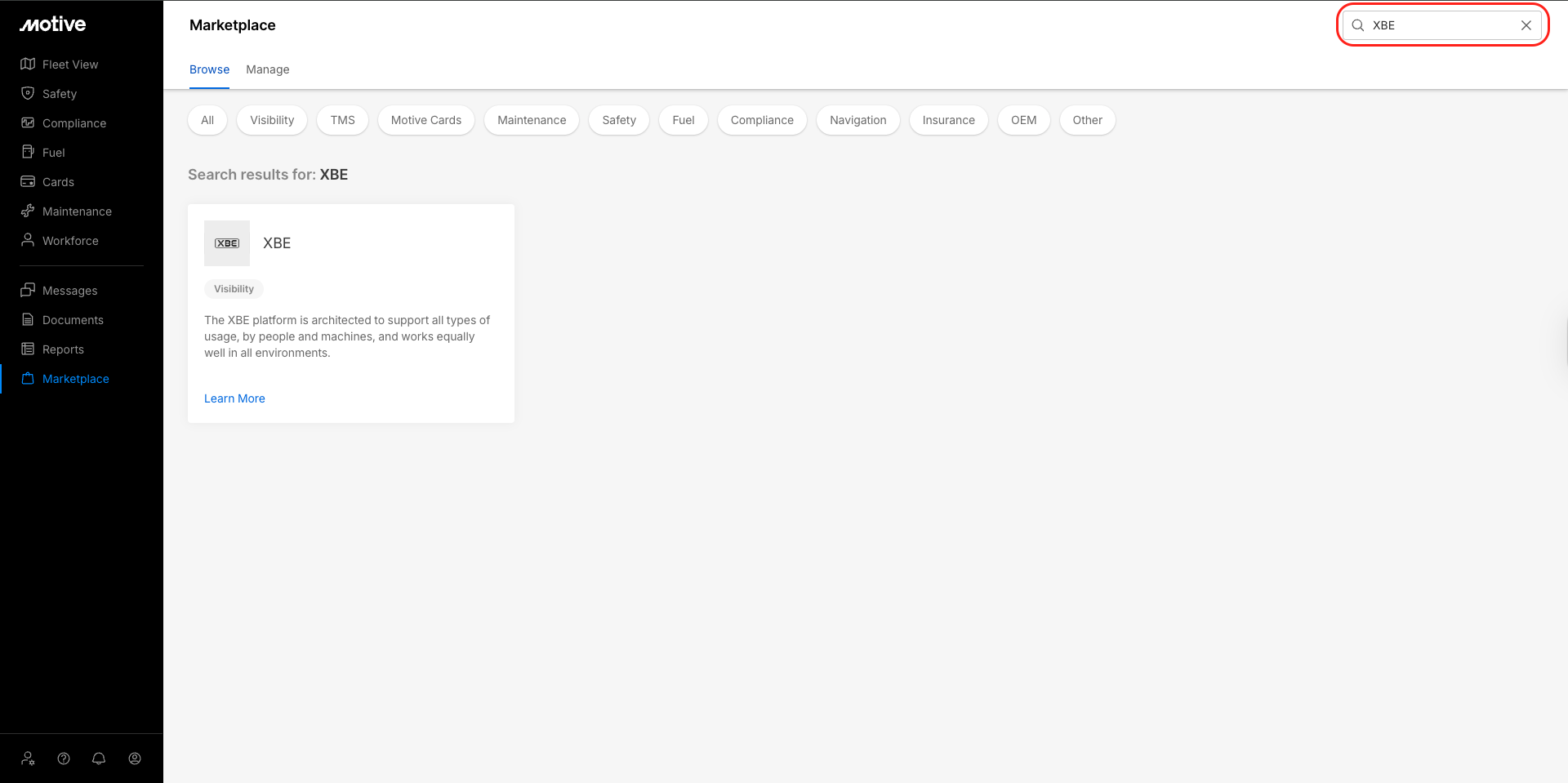Viewport: 1568px width, 783px height.
Task: Open the account profile icon
Action: click(135, 759)
